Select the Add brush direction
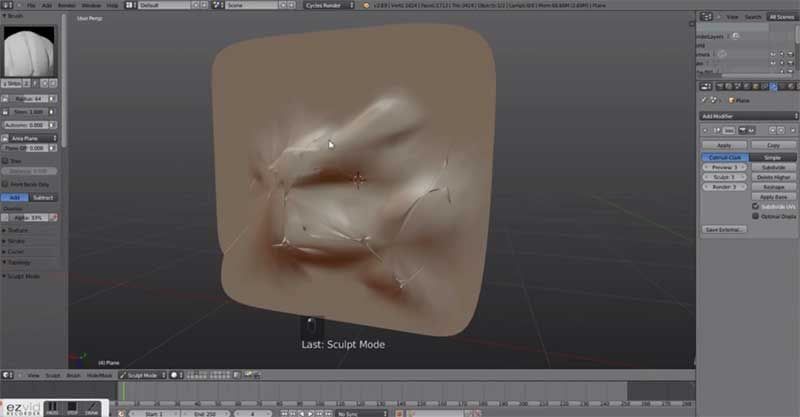Viewport: 800px width, 417px height. pyautogui.click(x=15, y=198)
